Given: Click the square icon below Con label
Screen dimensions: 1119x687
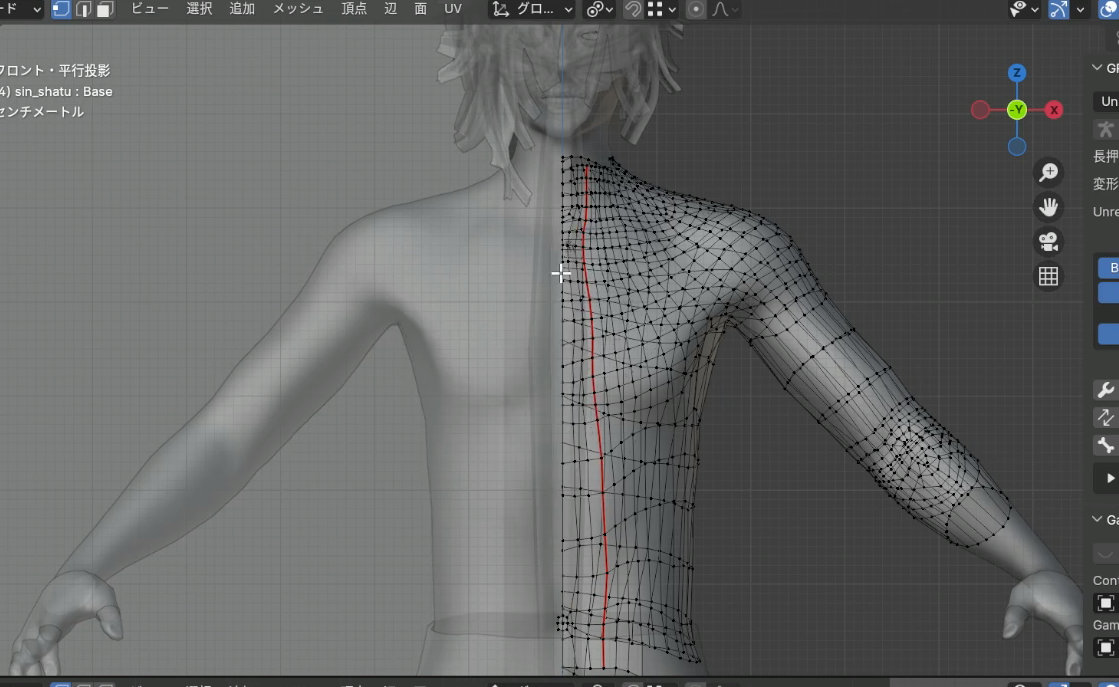Looking at the screenshot, I should pyautogui.click(x=1105, y=603).
